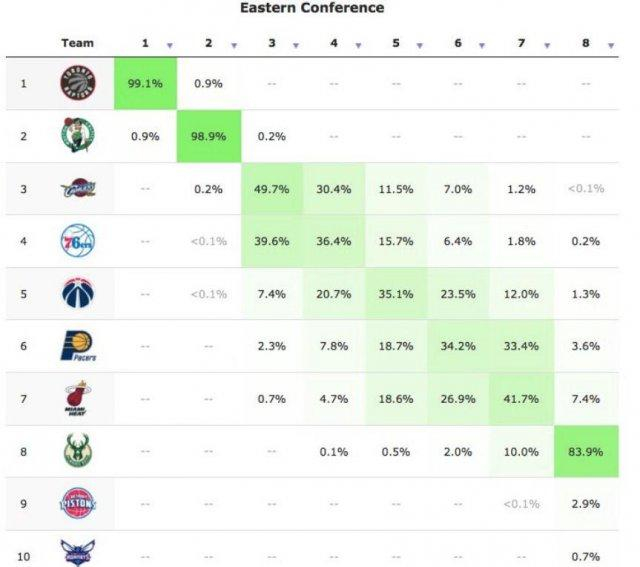Select the Washington Wizards logo

(x=77, y=293)
